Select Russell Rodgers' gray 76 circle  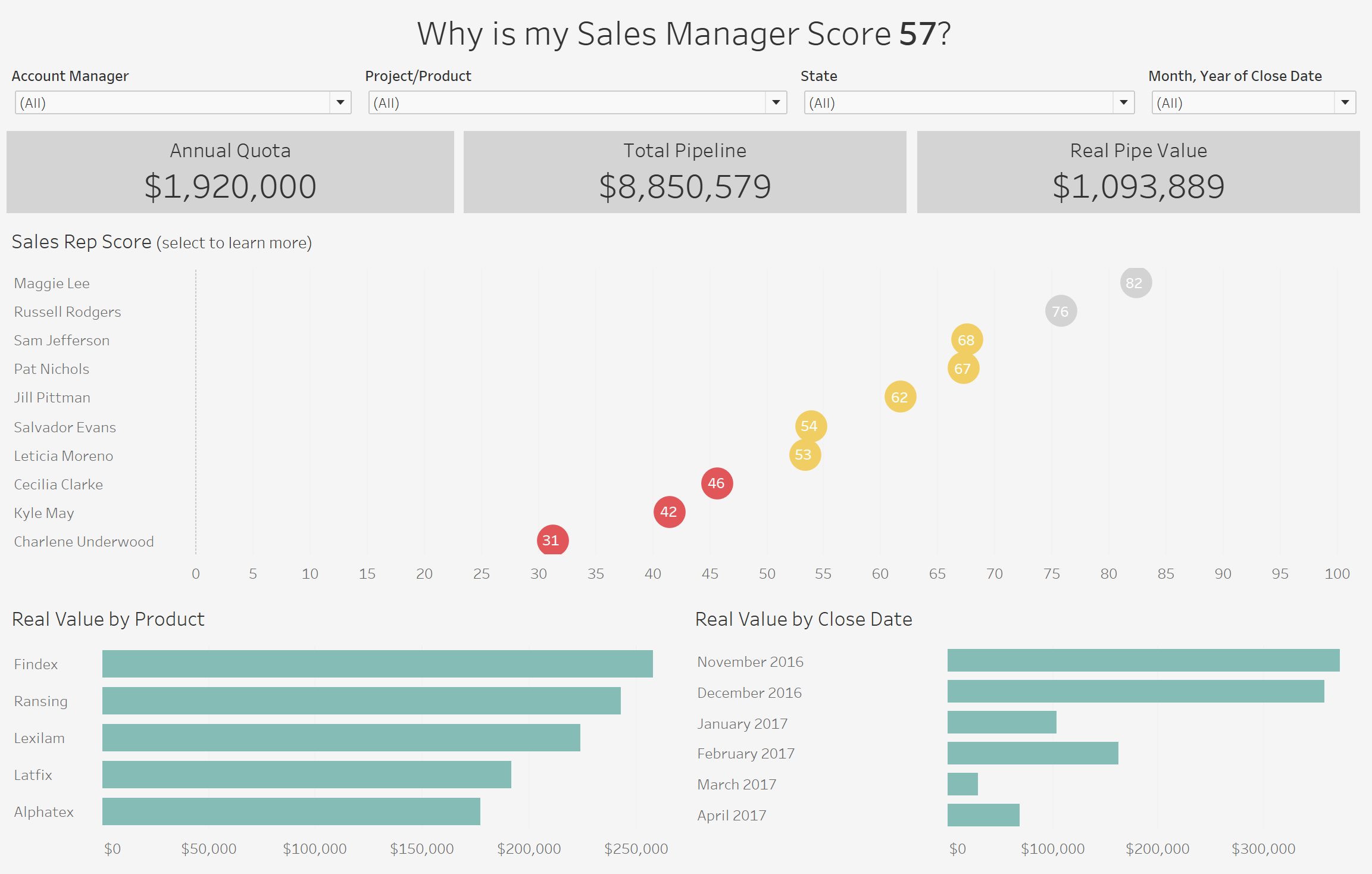1061,311
